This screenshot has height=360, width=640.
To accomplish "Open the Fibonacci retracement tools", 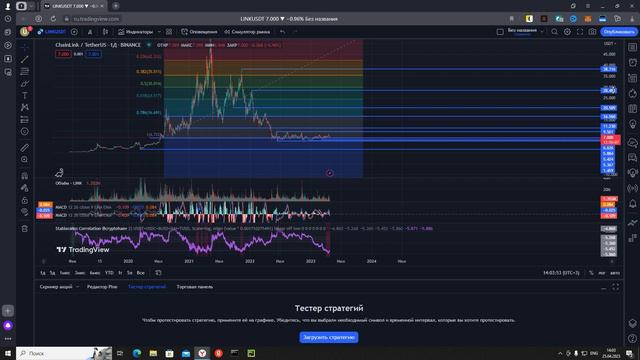I will [x=25, y=71].
